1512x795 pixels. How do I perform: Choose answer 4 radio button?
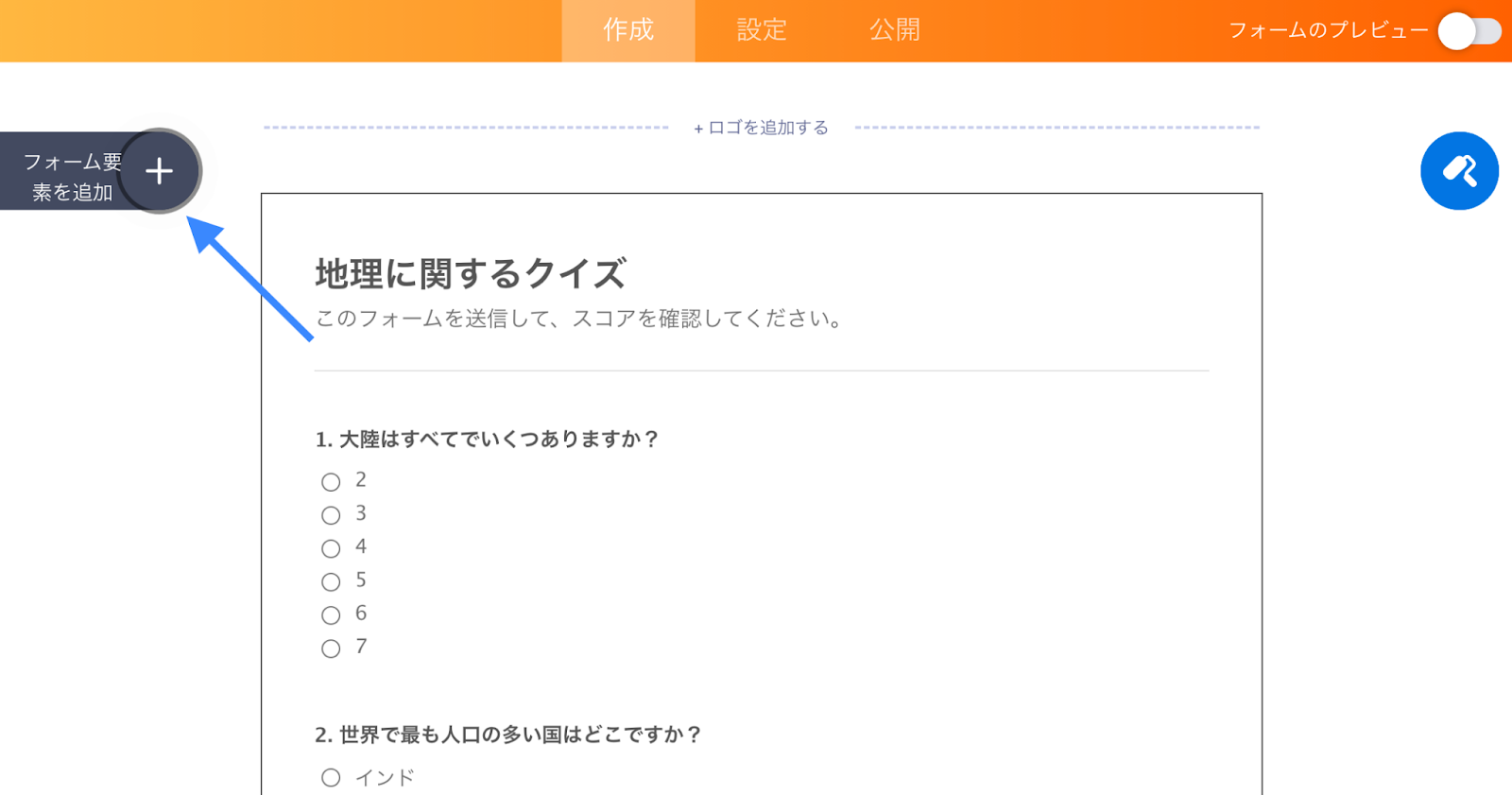tap(331, 548)
